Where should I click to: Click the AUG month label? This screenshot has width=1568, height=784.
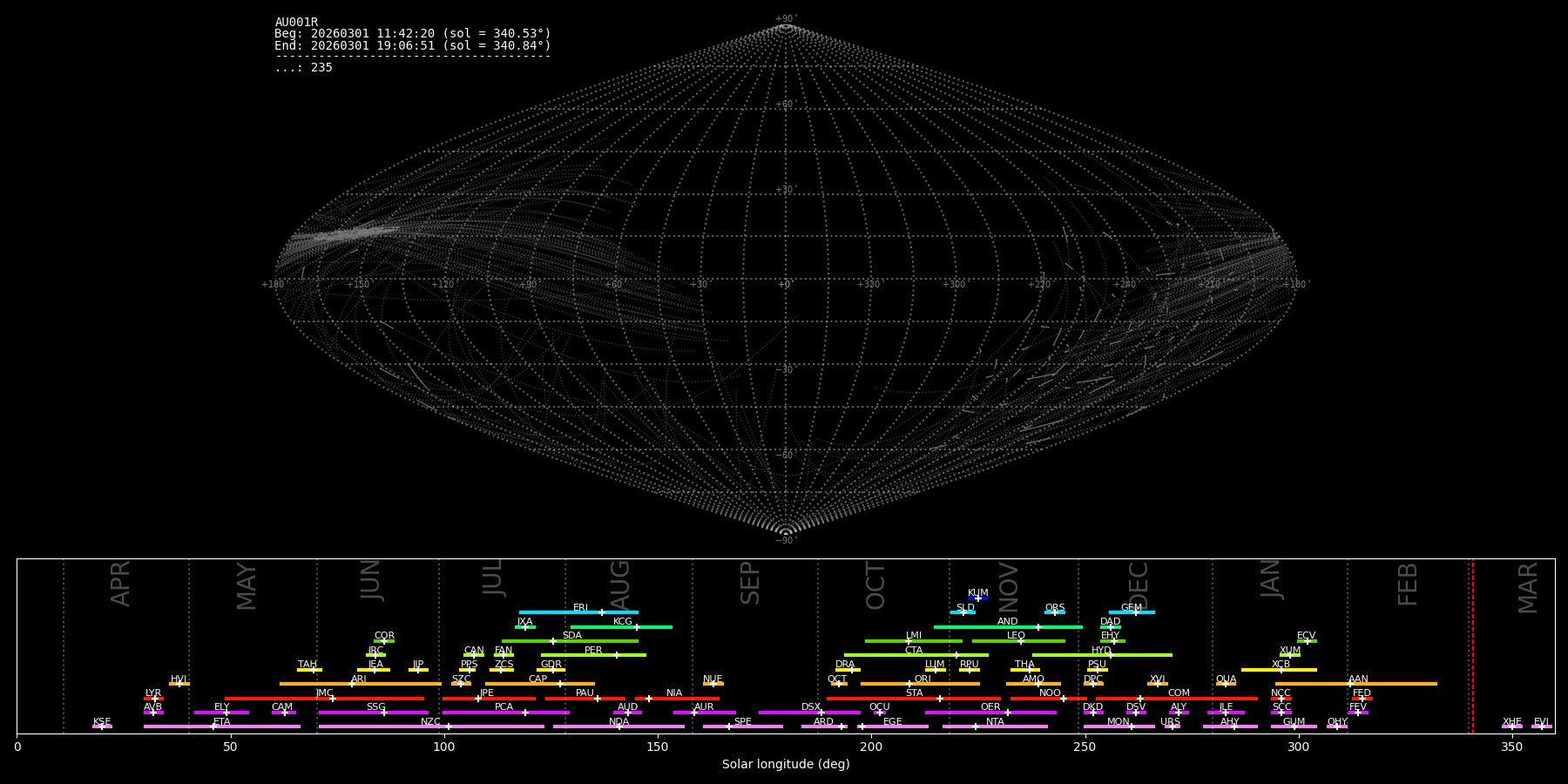[619, 585]
